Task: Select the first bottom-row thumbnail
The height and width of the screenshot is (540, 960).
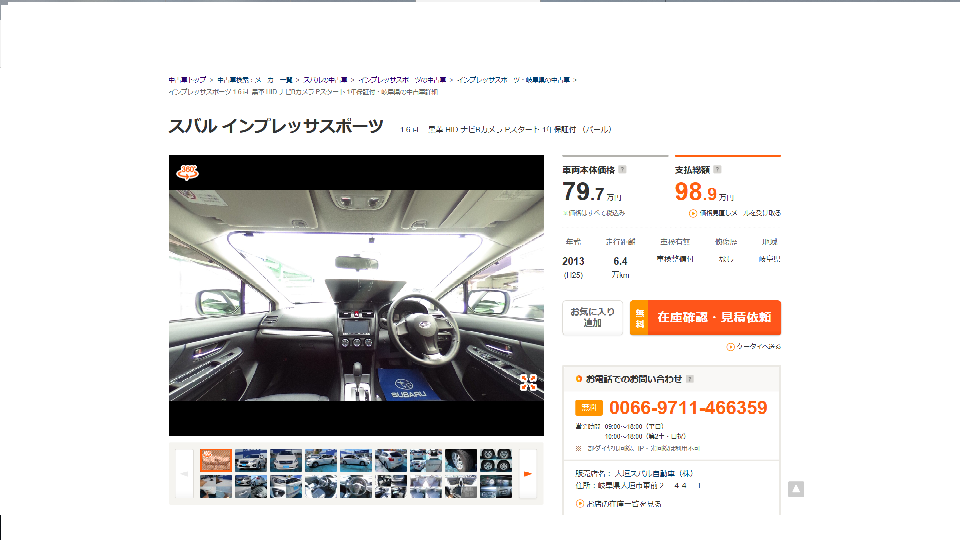Action: click(x=216, y=487)
